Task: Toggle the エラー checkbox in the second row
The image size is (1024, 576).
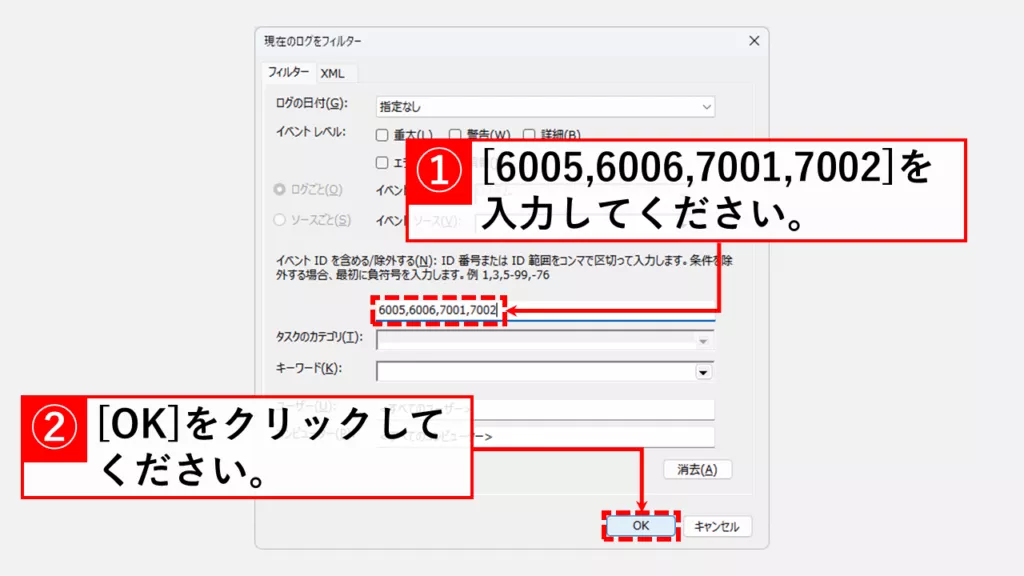Action: pyautogui.click(x=382, y=162)
